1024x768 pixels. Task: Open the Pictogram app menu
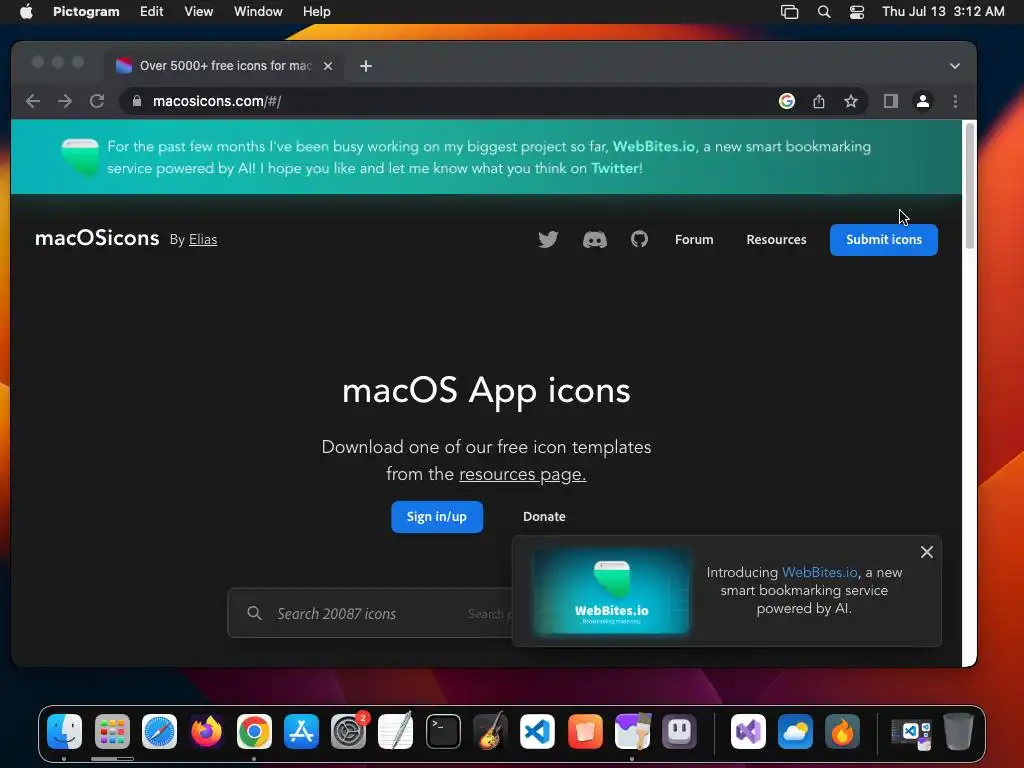[86, 12]
